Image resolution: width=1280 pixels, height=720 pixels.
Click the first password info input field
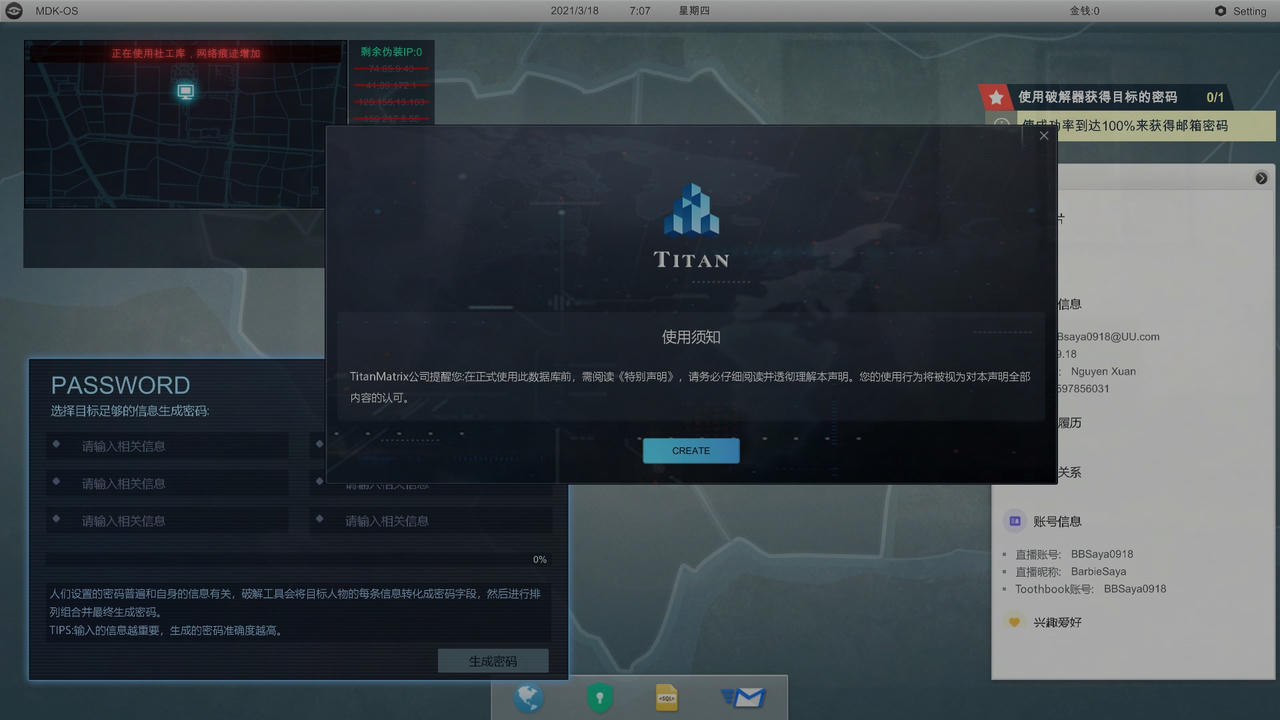pos(167,446)
